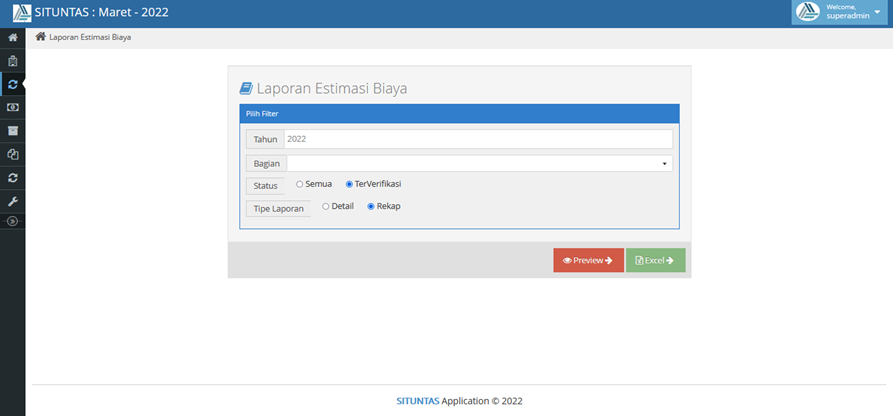Click the Bagian label
The width and height of the screenshot is (893, 416).
click(x=267, y=164)
